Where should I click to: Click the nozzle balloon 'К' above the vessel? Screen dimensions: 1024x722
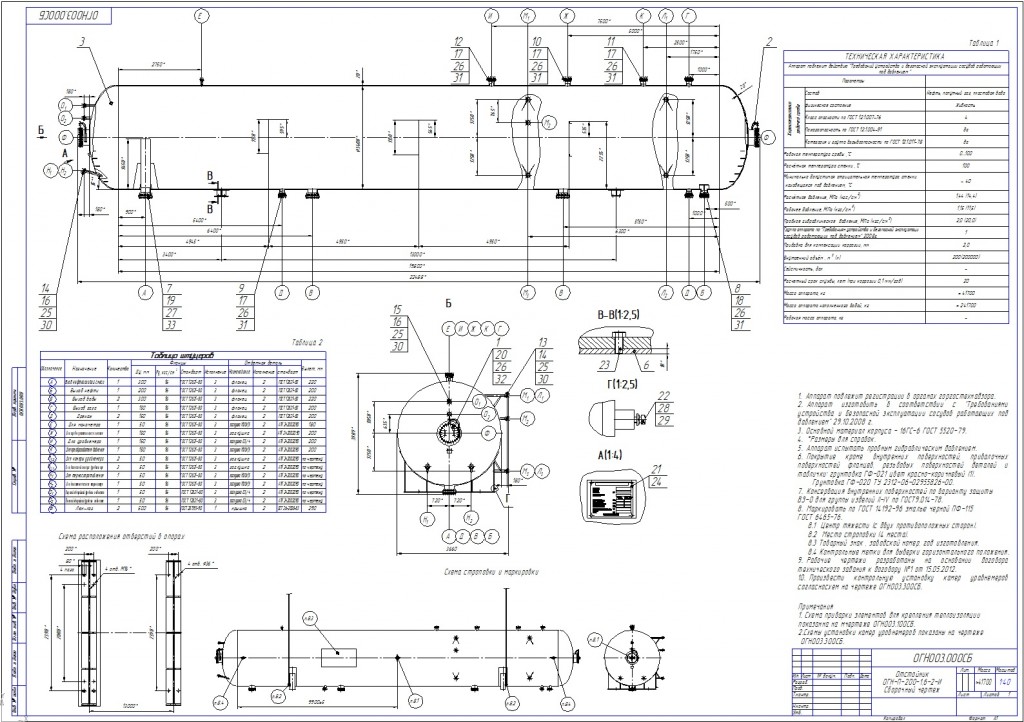coord(643,16)
